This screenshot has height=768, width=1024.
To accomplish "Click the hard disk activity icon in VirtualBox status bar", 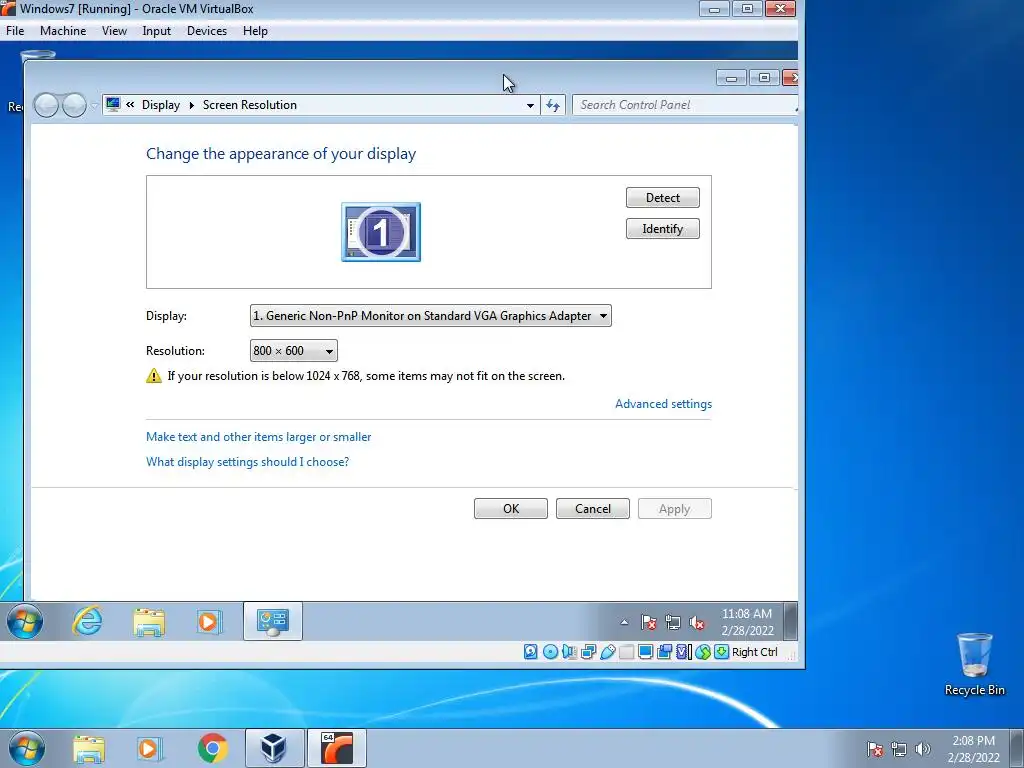I will click(x=530, y=652).
